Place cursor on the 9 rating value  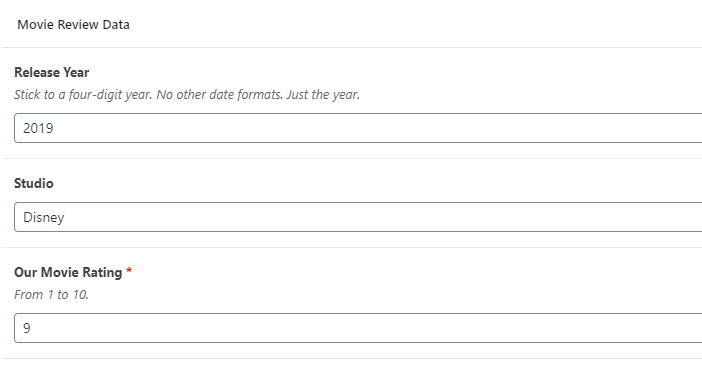point(27,328)
